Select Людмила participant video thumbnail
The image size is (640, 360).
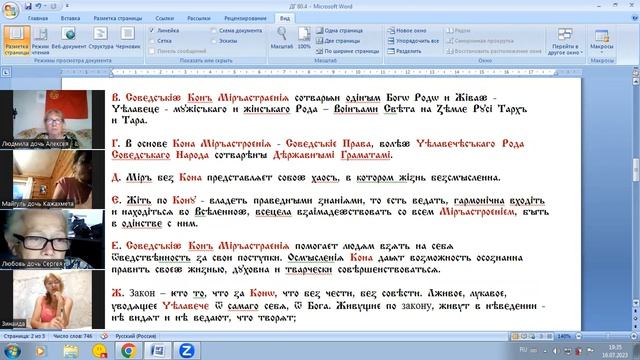pos(52,119)
